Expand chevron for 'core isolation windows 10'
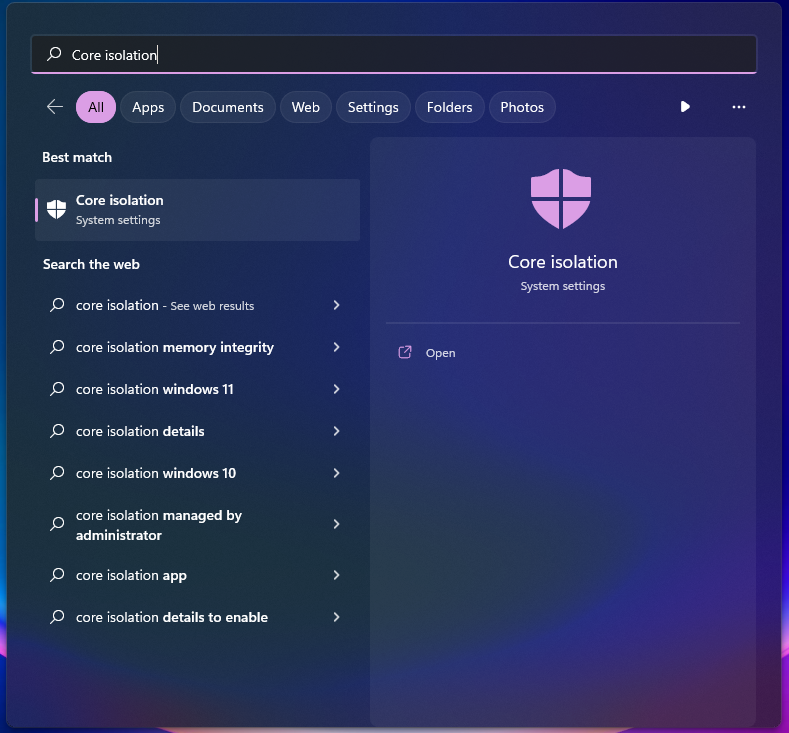Image resolution: width=789 pixels, height=733 pixels. click(x=337, y=473)
